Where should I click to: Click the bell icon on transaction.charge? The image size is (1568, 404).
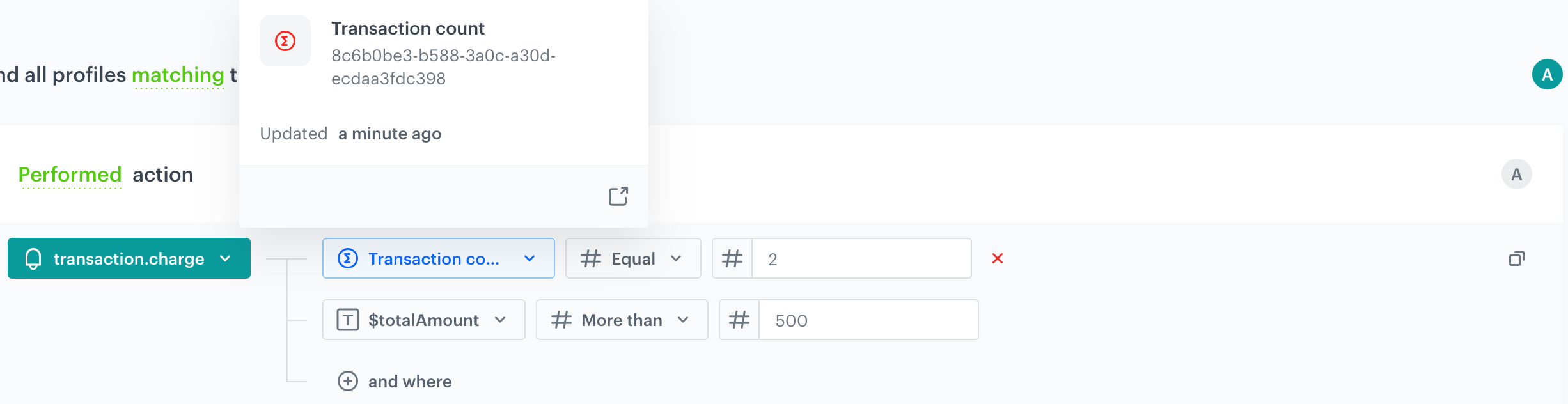(34, 258)
